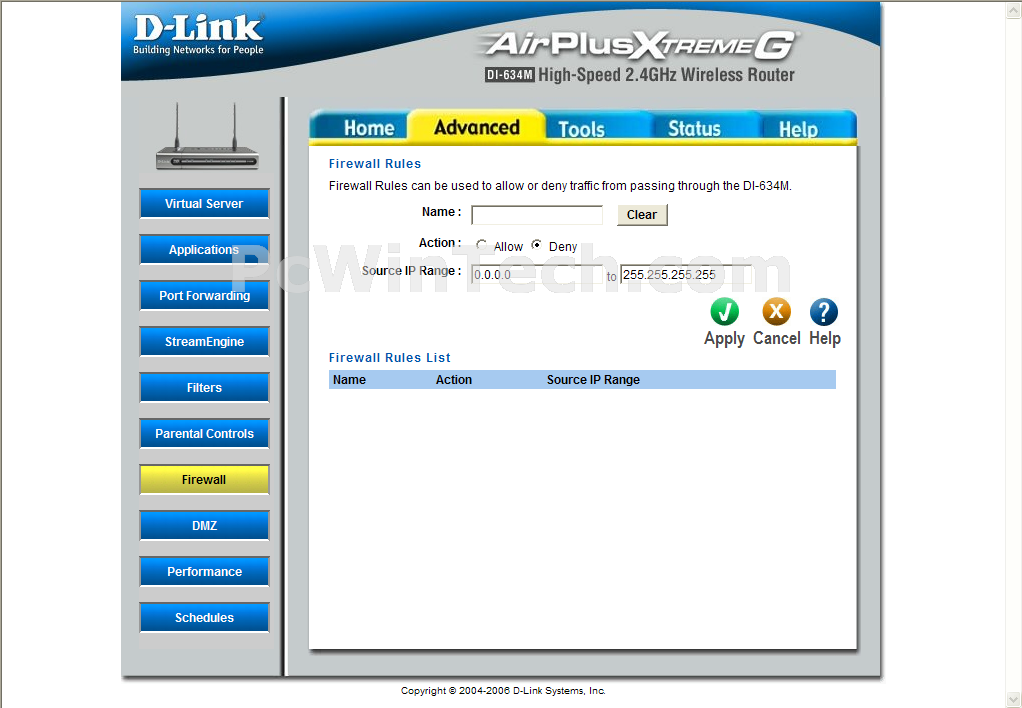Go to the Applications section

pyautogui.click(x=204, y=250)
